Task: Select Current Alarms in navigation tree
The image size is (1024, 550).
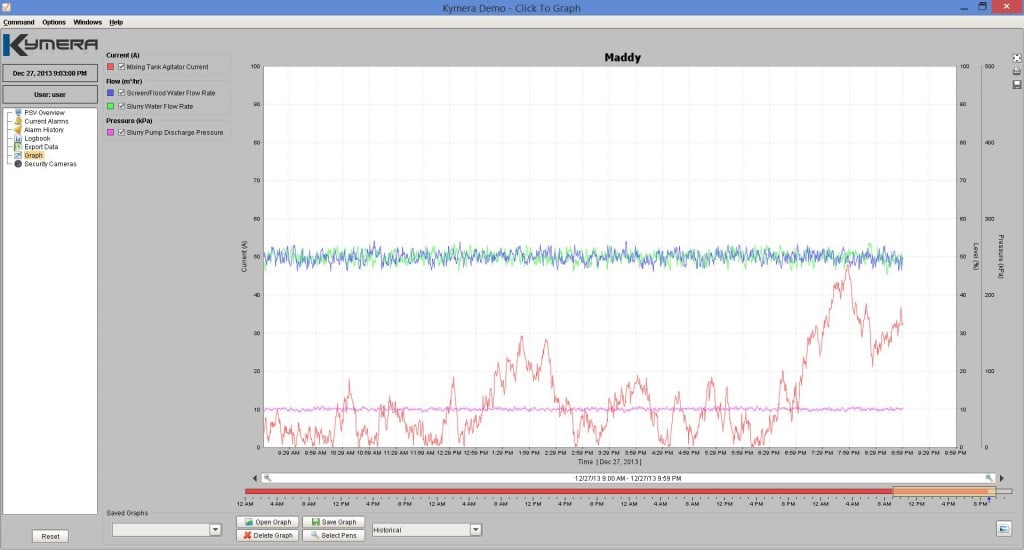Action: [x=46, y=121]
